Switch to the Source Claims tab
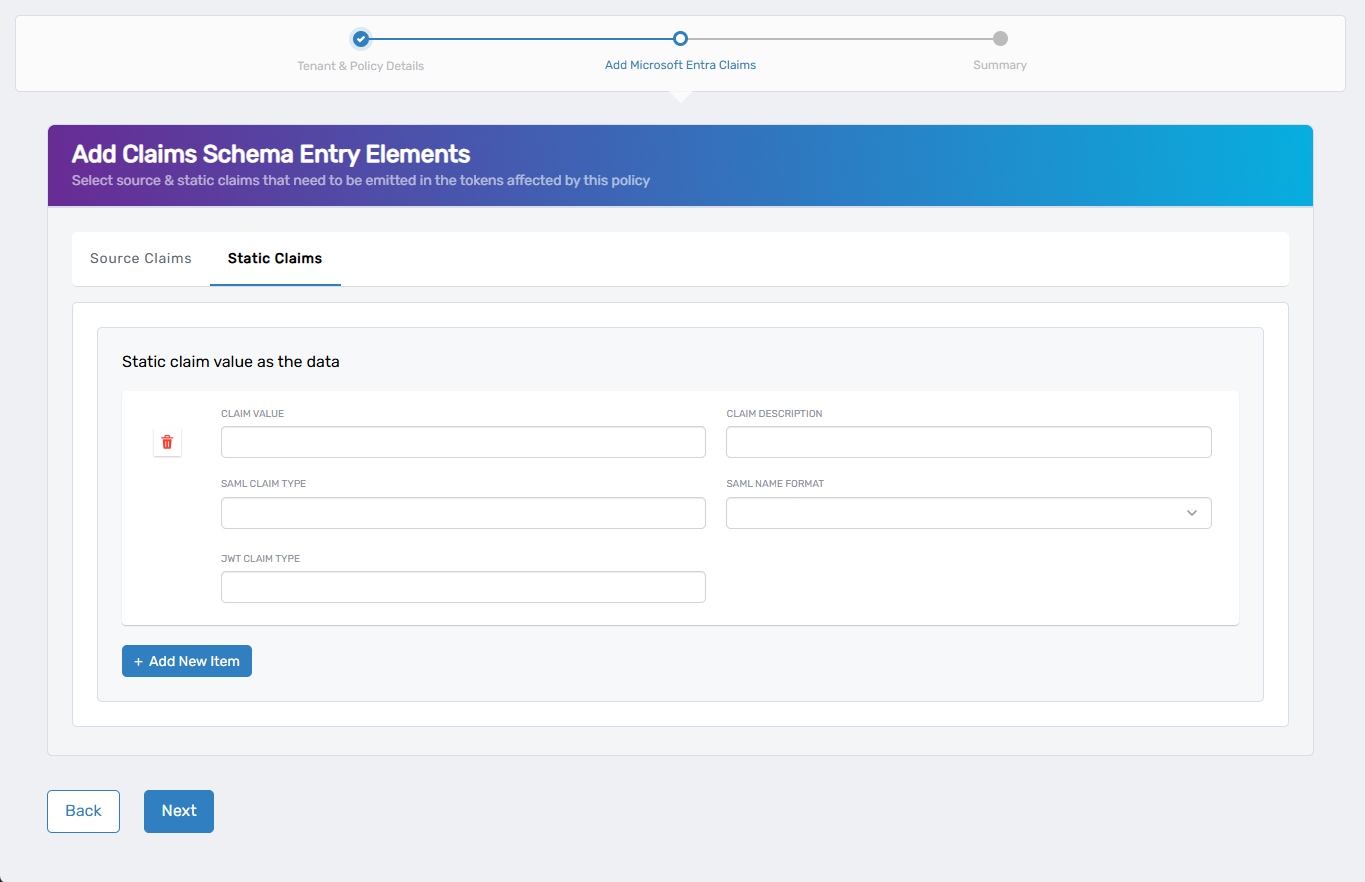 pos(141,259)
